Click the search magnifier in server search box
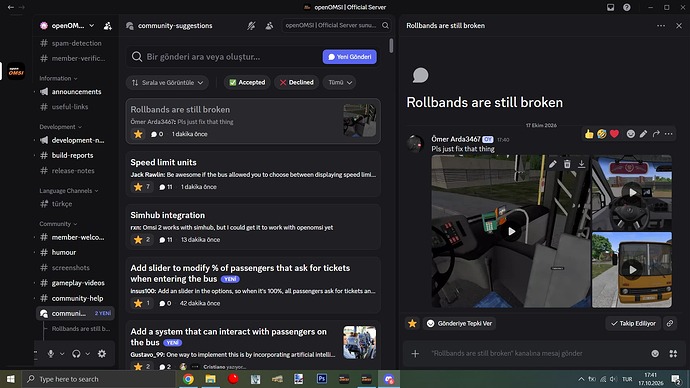 coord(385,26)
